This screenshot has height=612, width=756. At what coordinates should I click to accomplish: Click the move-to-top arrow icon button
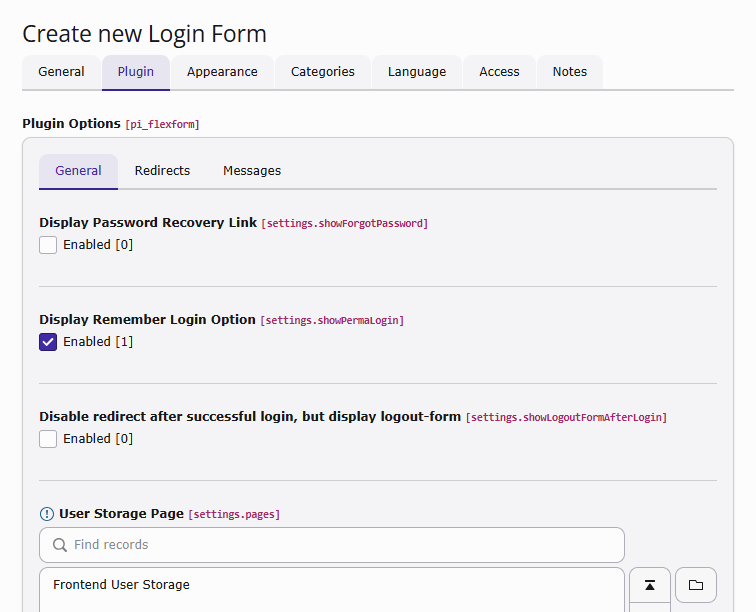(x=649, y=585)
